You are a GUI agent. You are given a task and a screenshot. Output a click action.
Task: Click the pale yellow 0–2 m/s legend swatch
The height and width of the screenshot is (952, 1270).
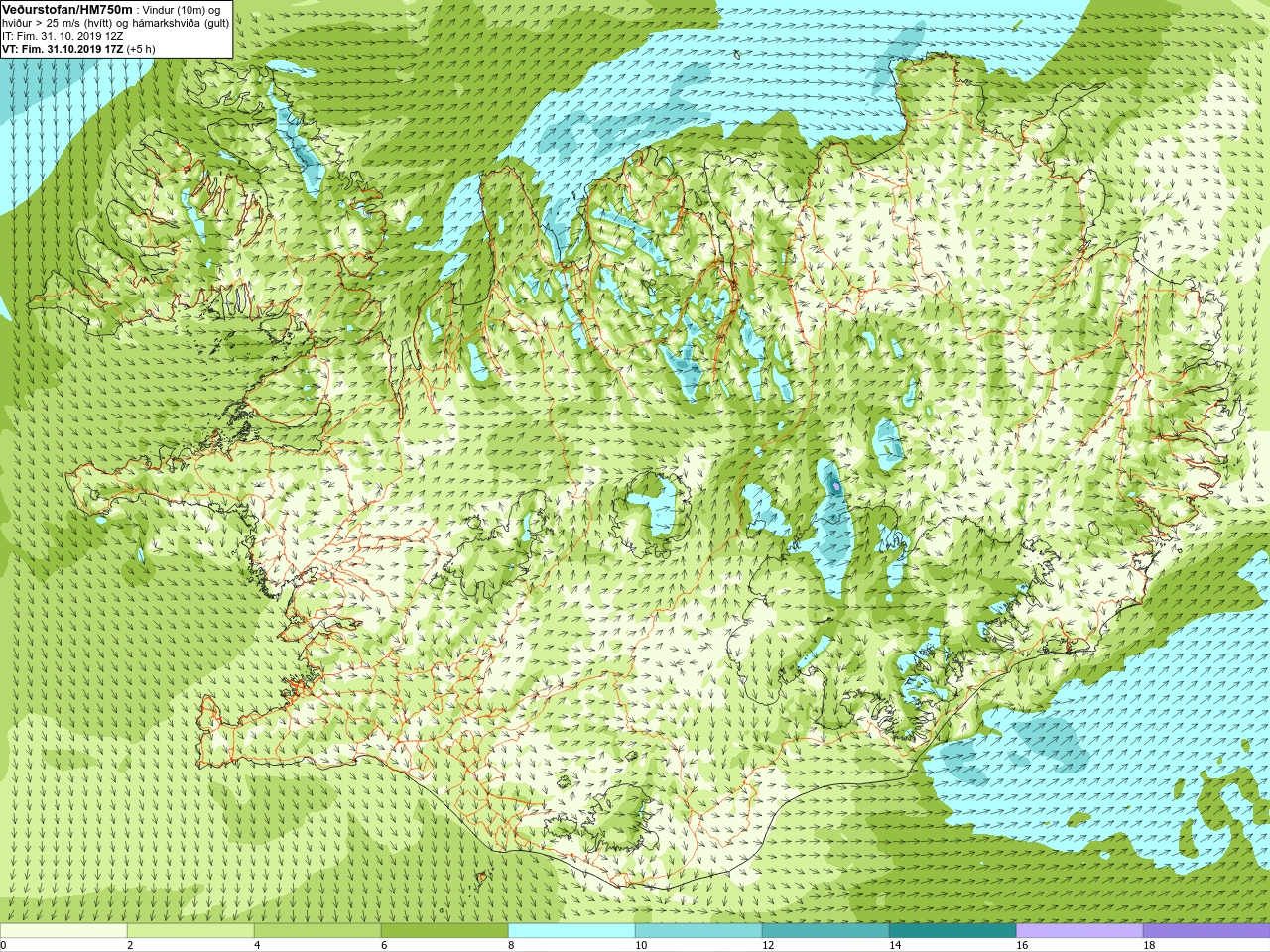[63, 931]
